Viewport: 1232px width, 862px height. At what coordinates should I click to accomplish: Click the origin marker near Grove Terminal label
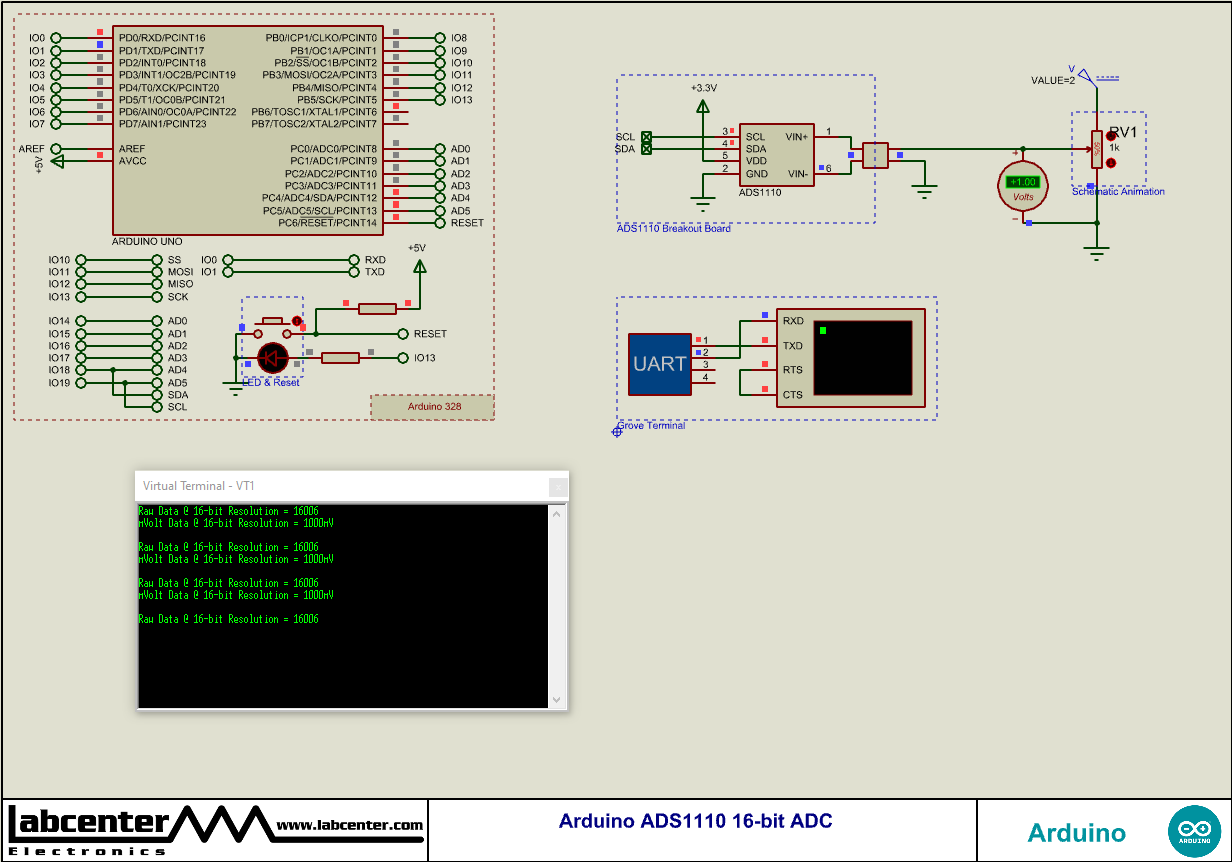click(x=617, y=431)
